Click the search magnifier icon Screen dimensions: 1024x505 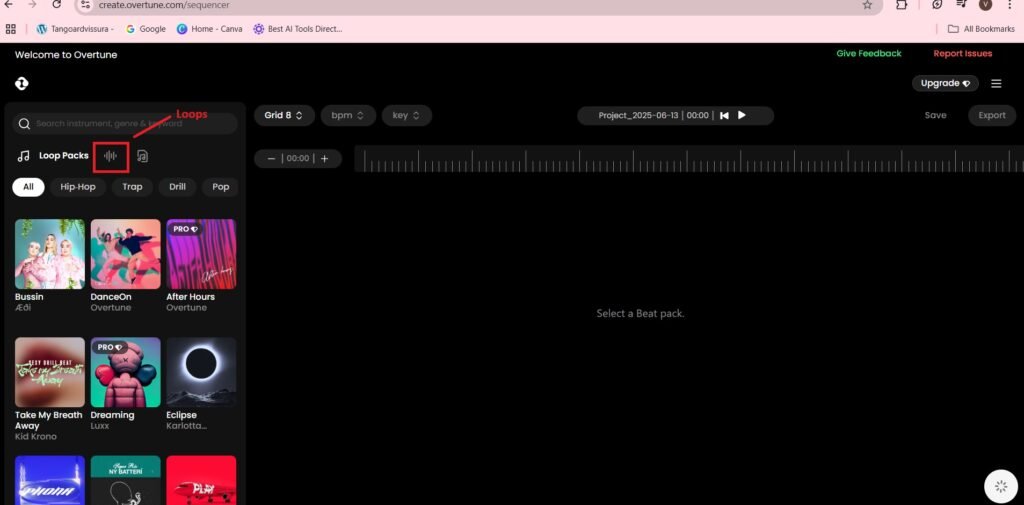(x=25, y=124)
